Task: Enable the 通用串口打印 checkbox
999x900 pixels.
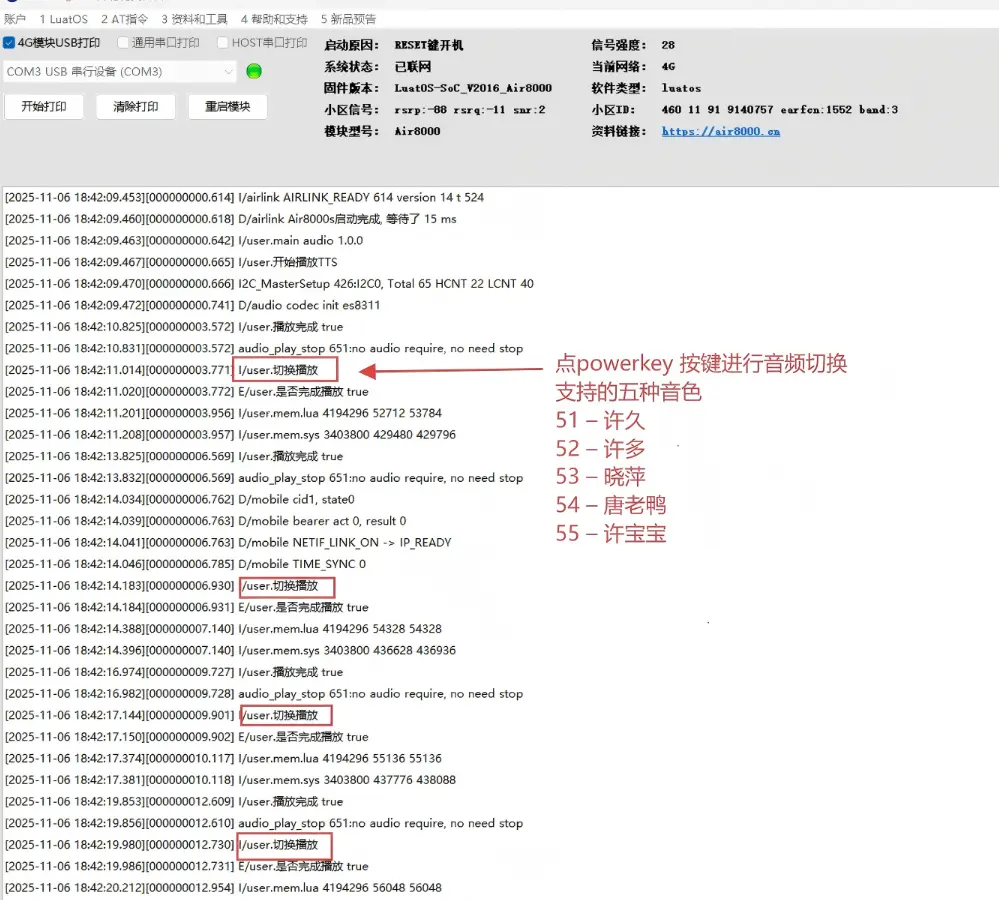Action: click(x=123, y=43)
